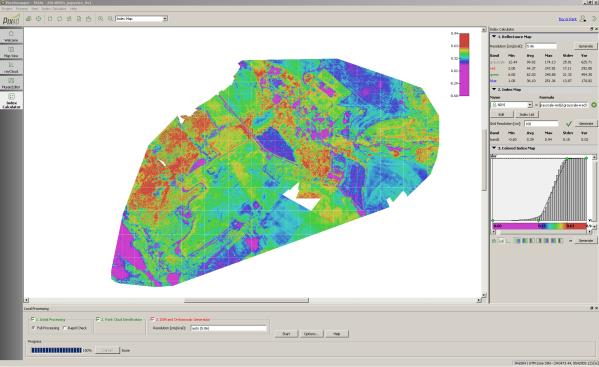Open the Mosaic Editor view
Screen dimensions: 599x367
tap(11, 83)
